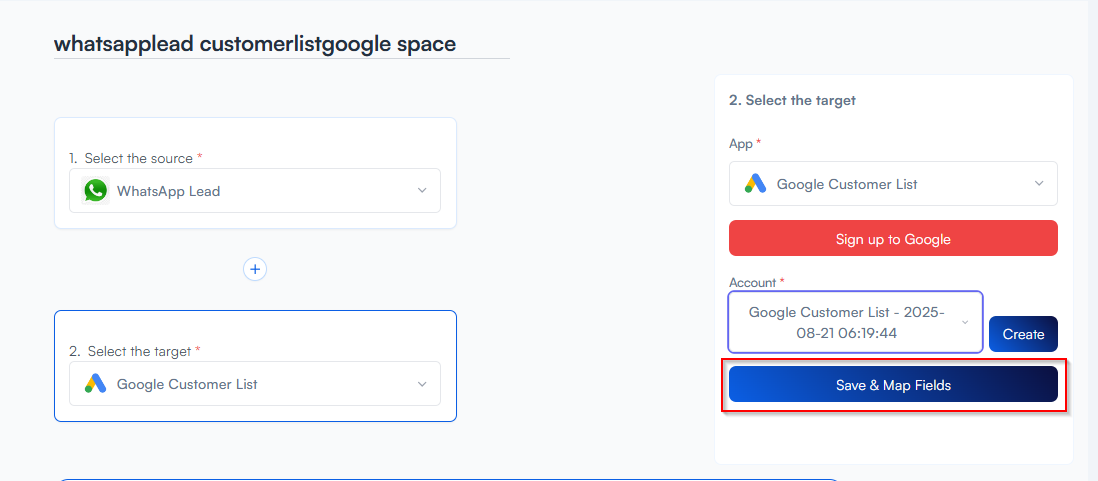Click the right panel's "2. Select the target" heading

coord(792,100)
